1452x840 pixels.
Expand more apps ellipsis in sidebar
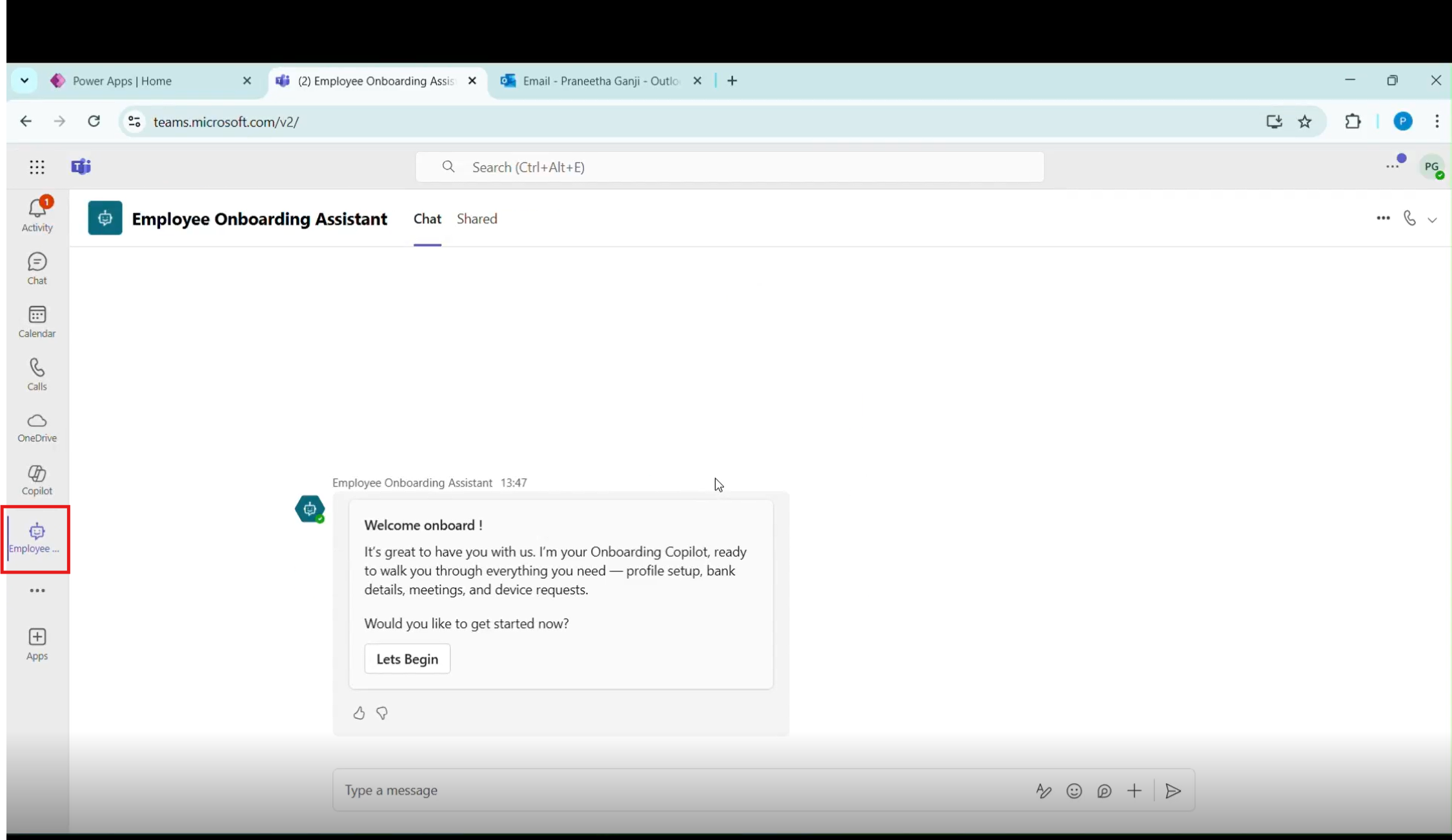(37, 590)
